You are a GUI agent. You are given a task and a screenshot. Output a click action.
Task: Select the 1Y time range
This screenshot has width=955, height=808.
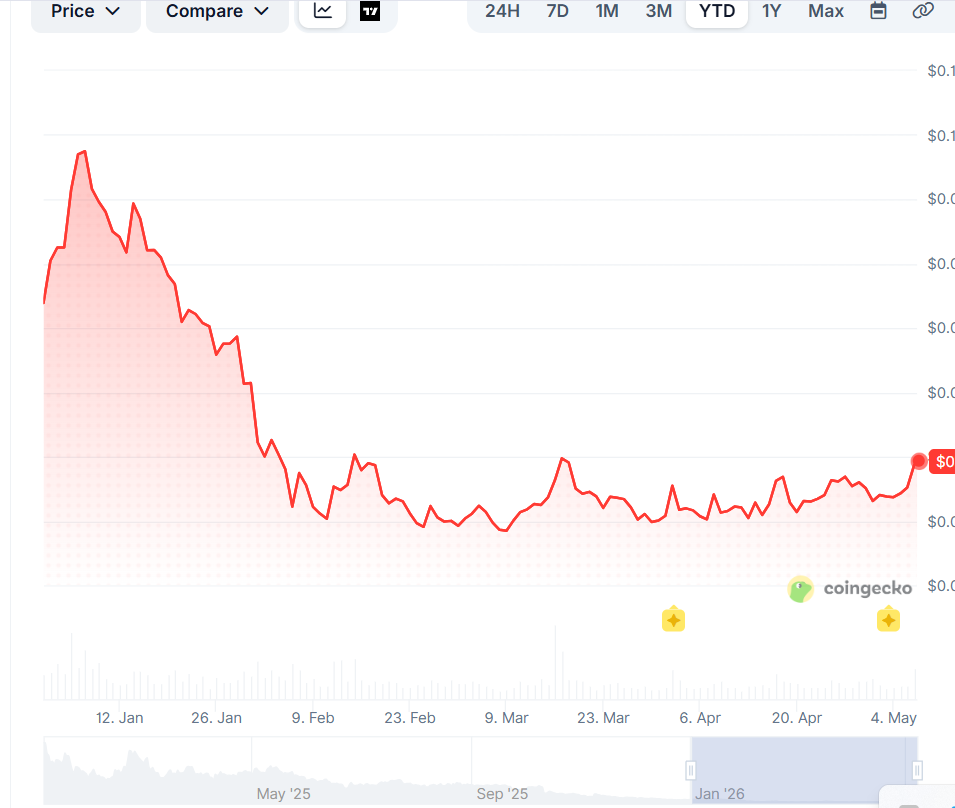click(x=771, y=11)
